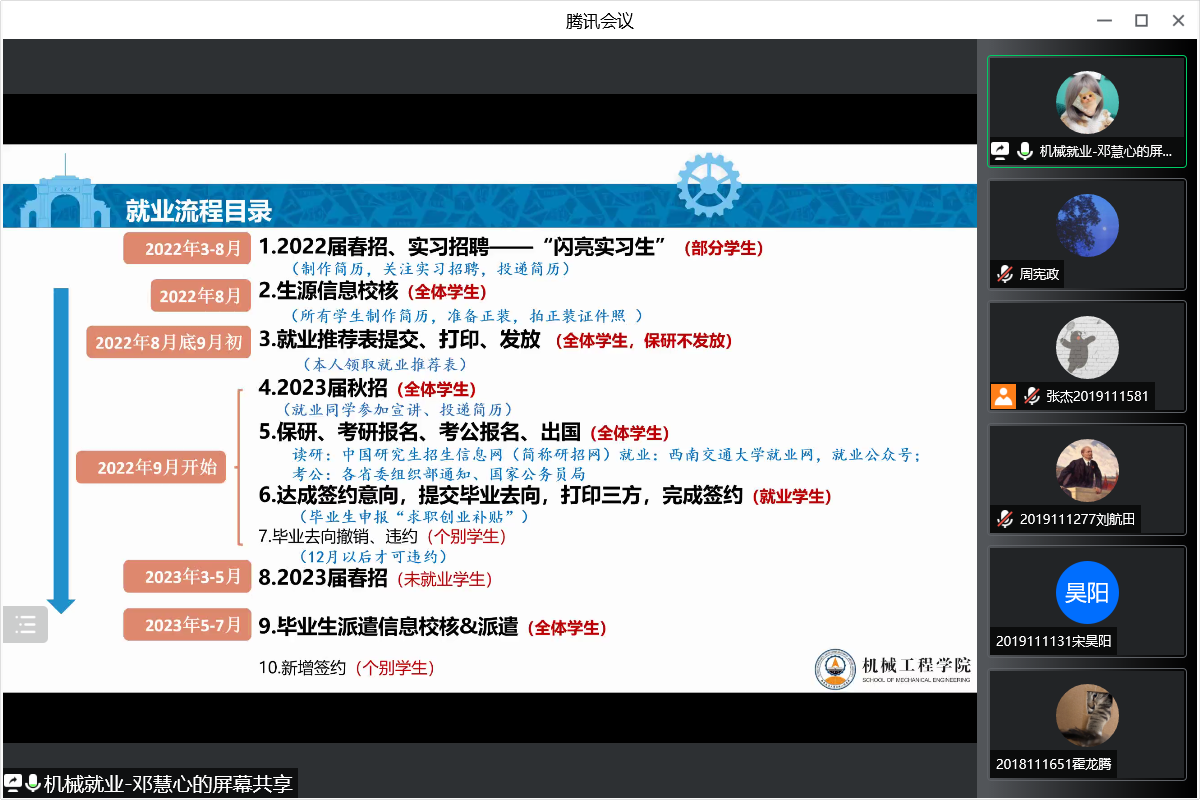
Task: Close the 腾讯会议 window
Action: (x=1178, y=20)
